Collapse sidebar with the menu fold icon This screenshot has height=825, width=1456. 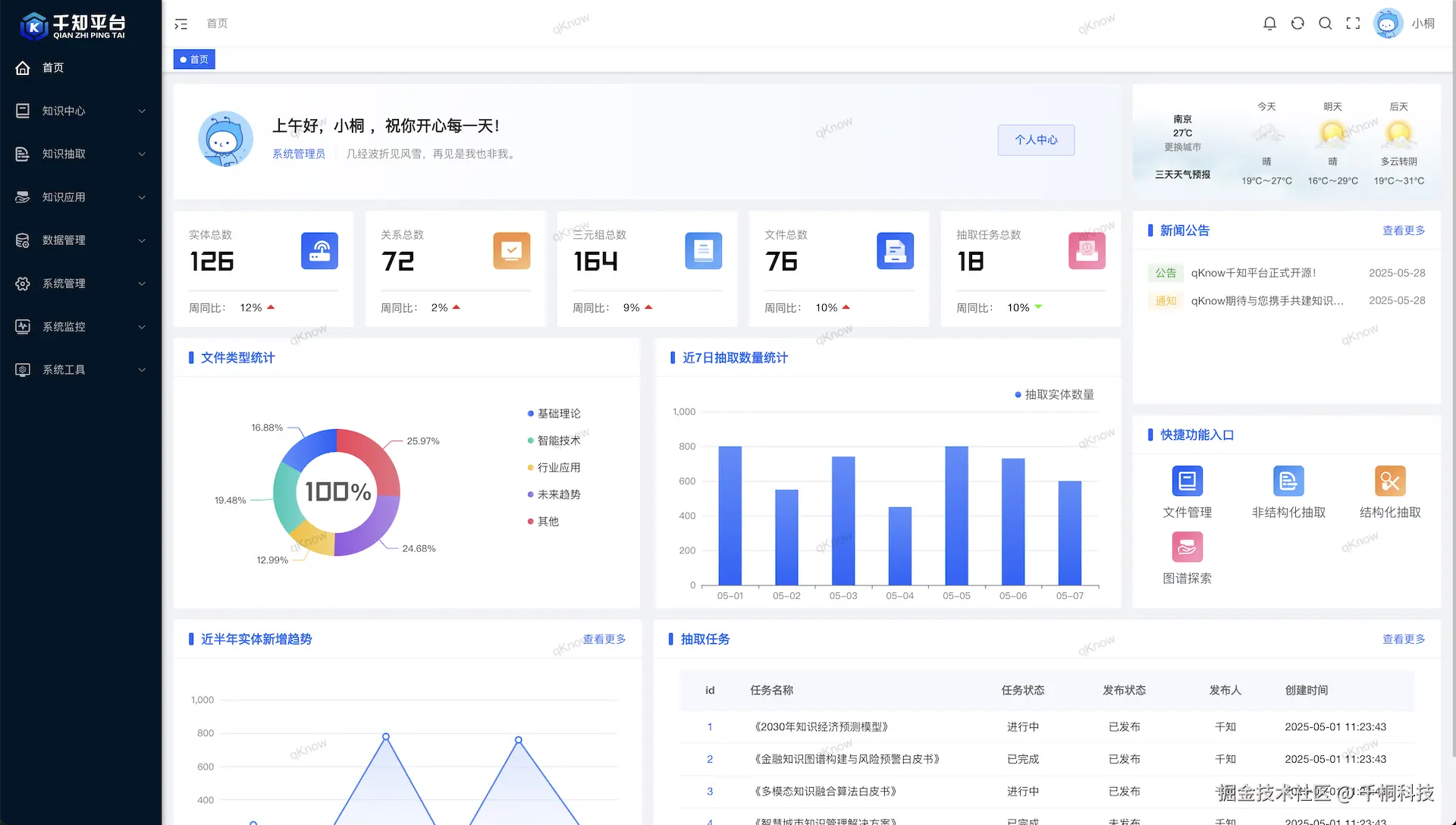pyautogui.click(x=180, y=24)
